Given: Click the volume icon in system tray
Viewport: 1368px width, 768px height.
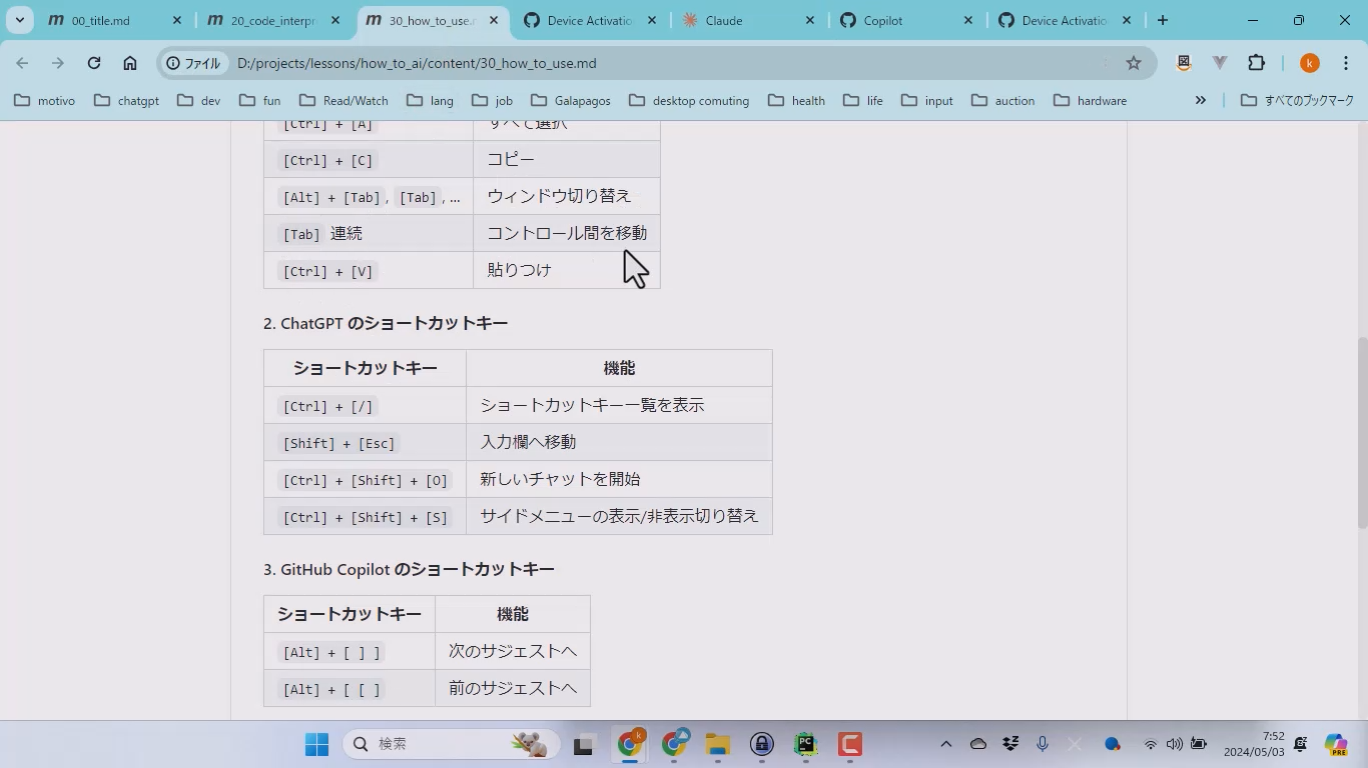Looking at the screenshot, I should [x=1174, y=744].
